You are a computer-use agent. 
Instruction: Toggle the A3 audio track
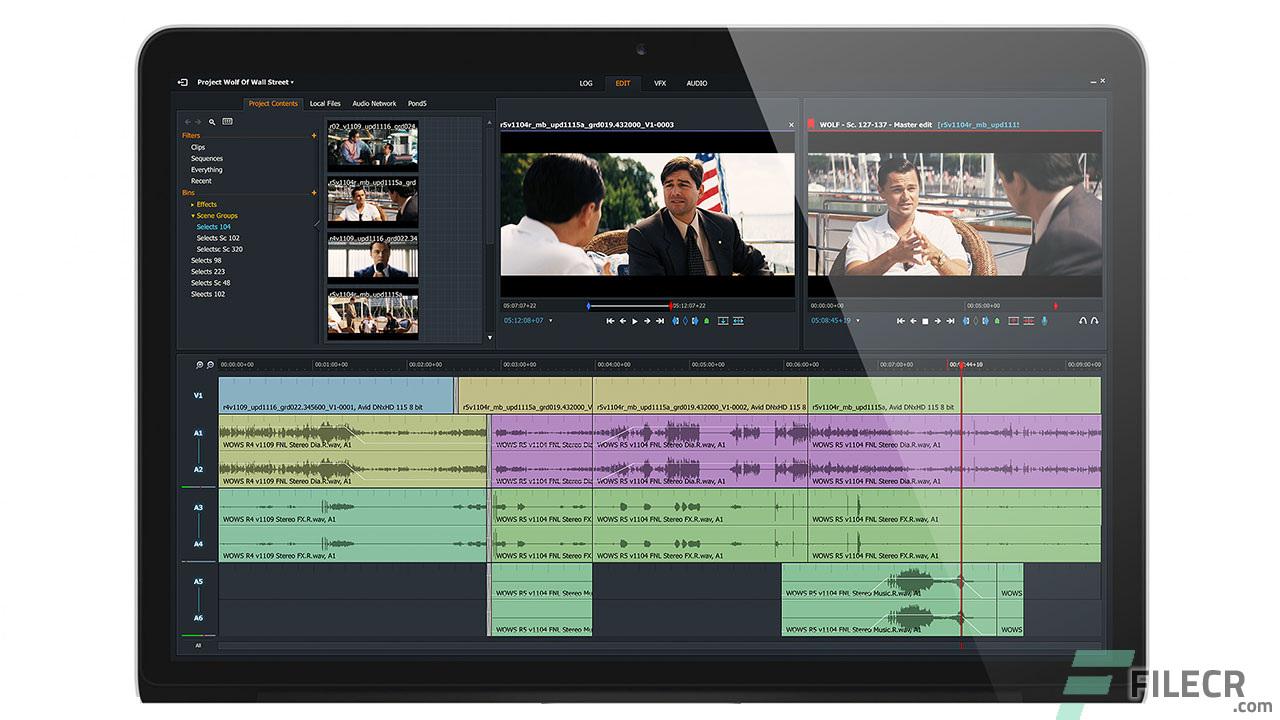pyautogui.click(x=198, y=507)
